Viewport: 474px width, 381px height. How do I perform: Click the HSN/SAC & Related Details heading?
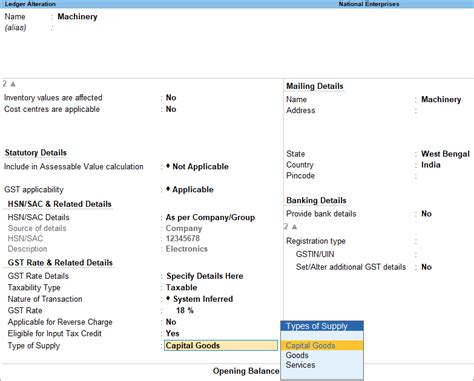(x=60, y=204)
